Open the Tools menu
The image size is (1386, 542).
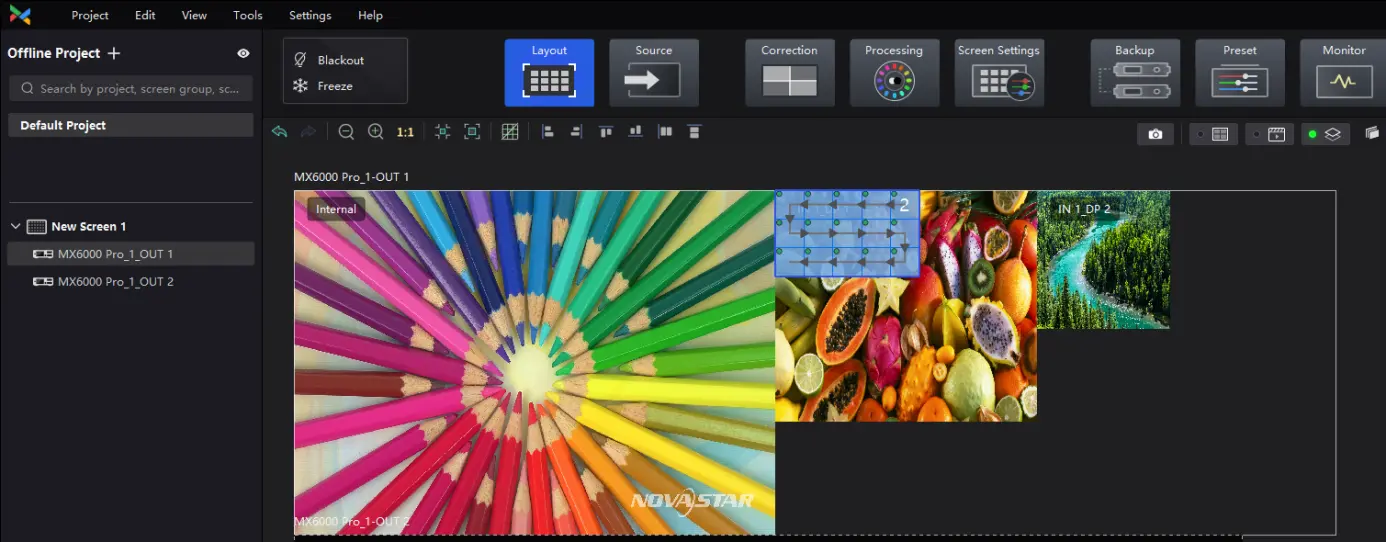click(x=248, y=15)
